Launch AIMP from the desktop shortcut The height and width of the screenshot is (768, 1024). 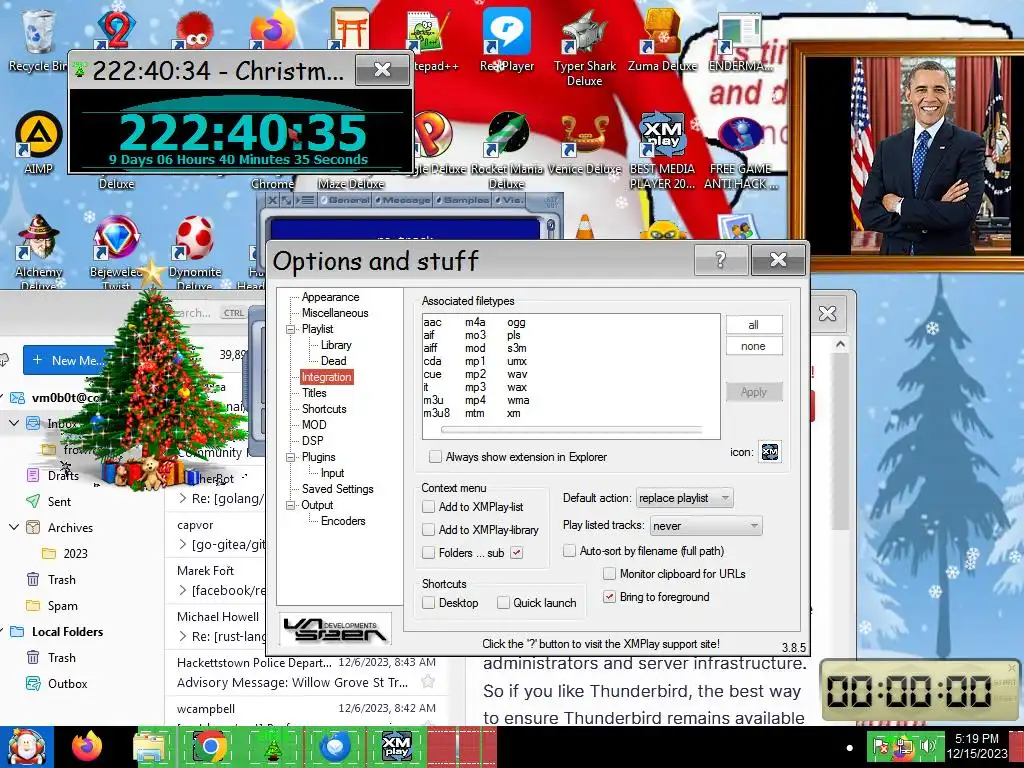(38, 142)
